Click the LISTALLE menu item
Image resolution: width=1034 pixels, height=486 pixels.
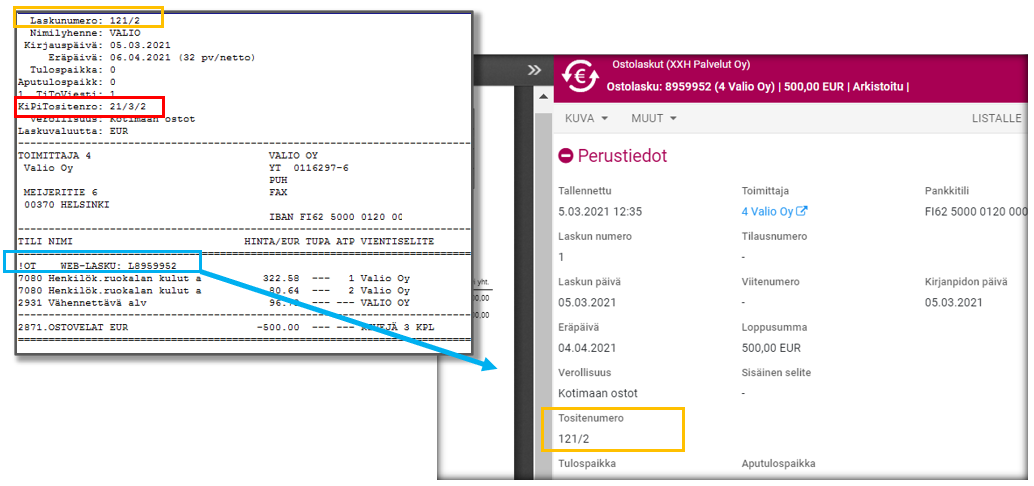coord(996,118)
